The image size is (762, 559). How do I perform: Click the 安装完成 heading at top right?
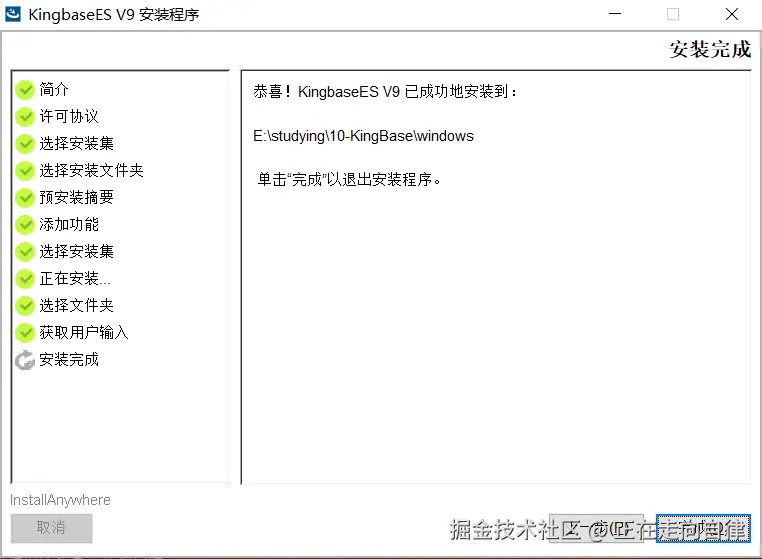click(x=710, y=50)
